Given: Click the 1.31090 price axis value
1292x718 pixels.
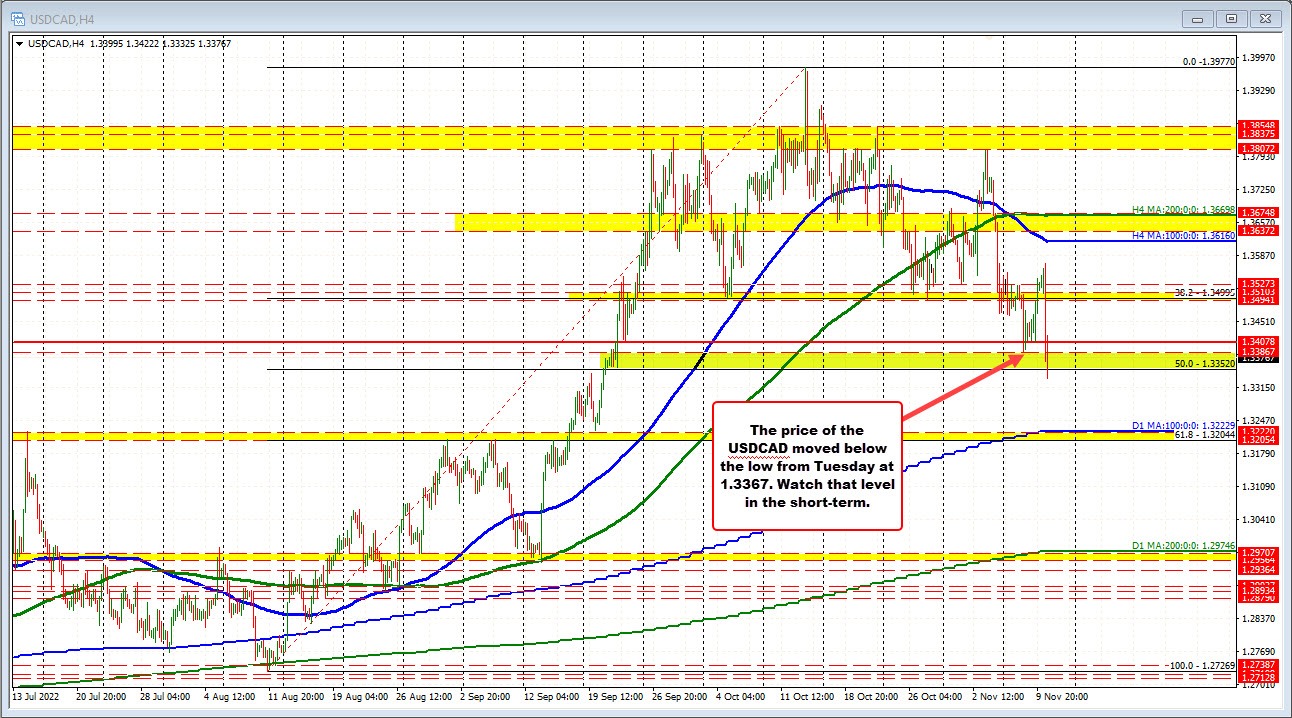Looking at the screenshot, I should click(x=1257, y=486).
